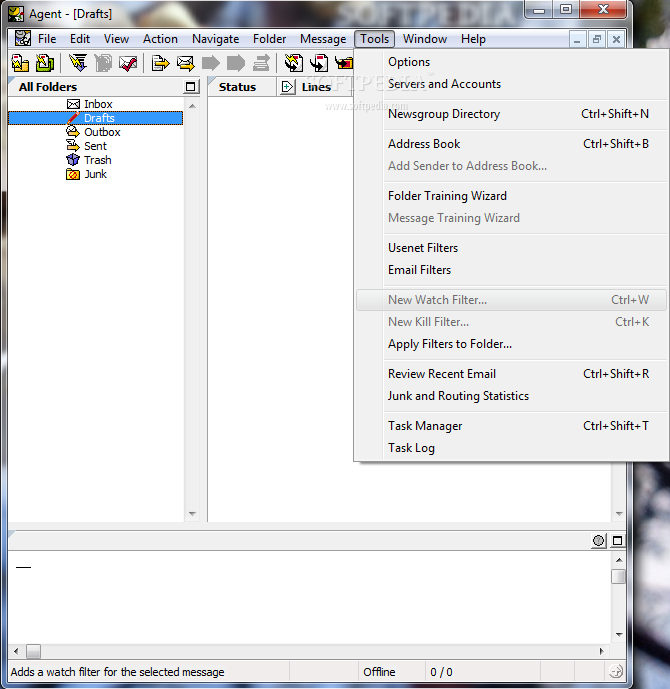Click the gray stacked-lines arrow toolbar icon

point(261,63)
